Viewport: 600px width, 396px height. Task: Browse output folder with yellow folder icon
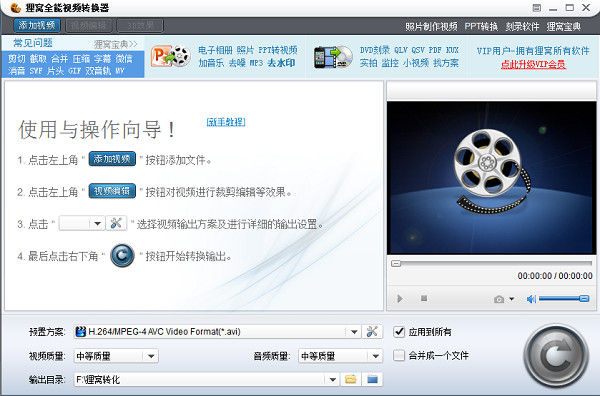coord(351,379)
